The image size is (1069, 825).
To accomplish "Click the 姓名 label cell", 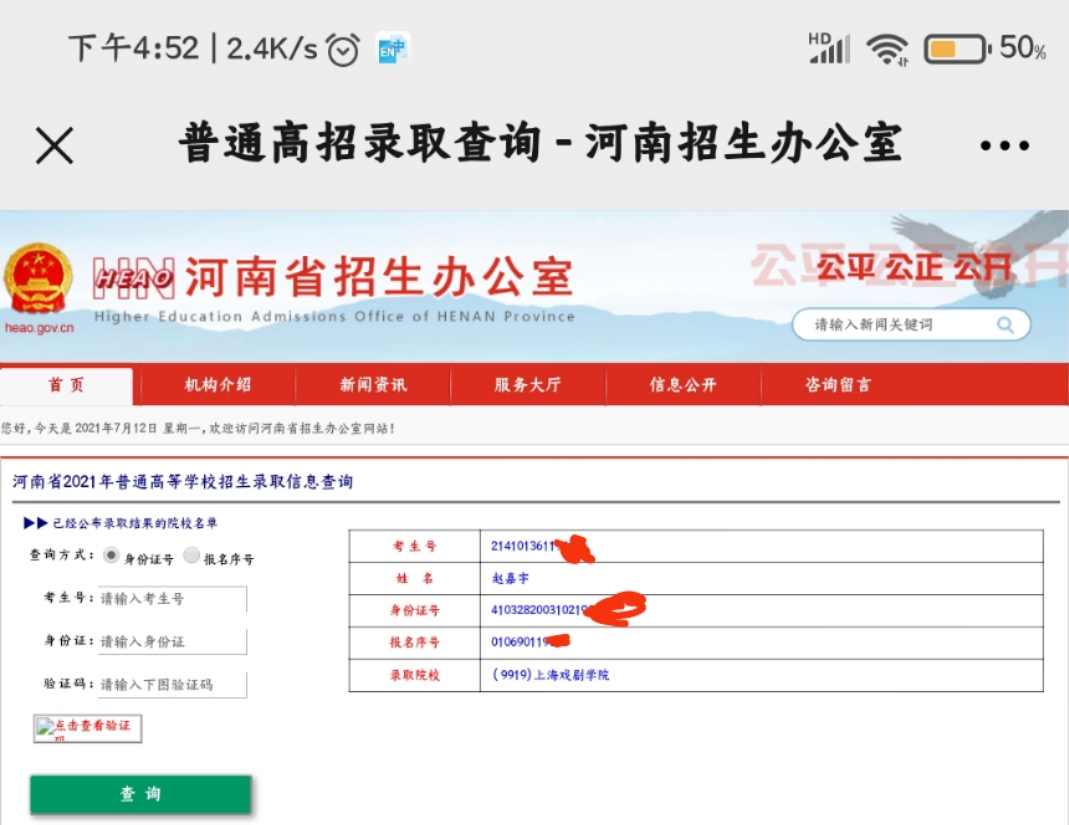I will 415,578.
